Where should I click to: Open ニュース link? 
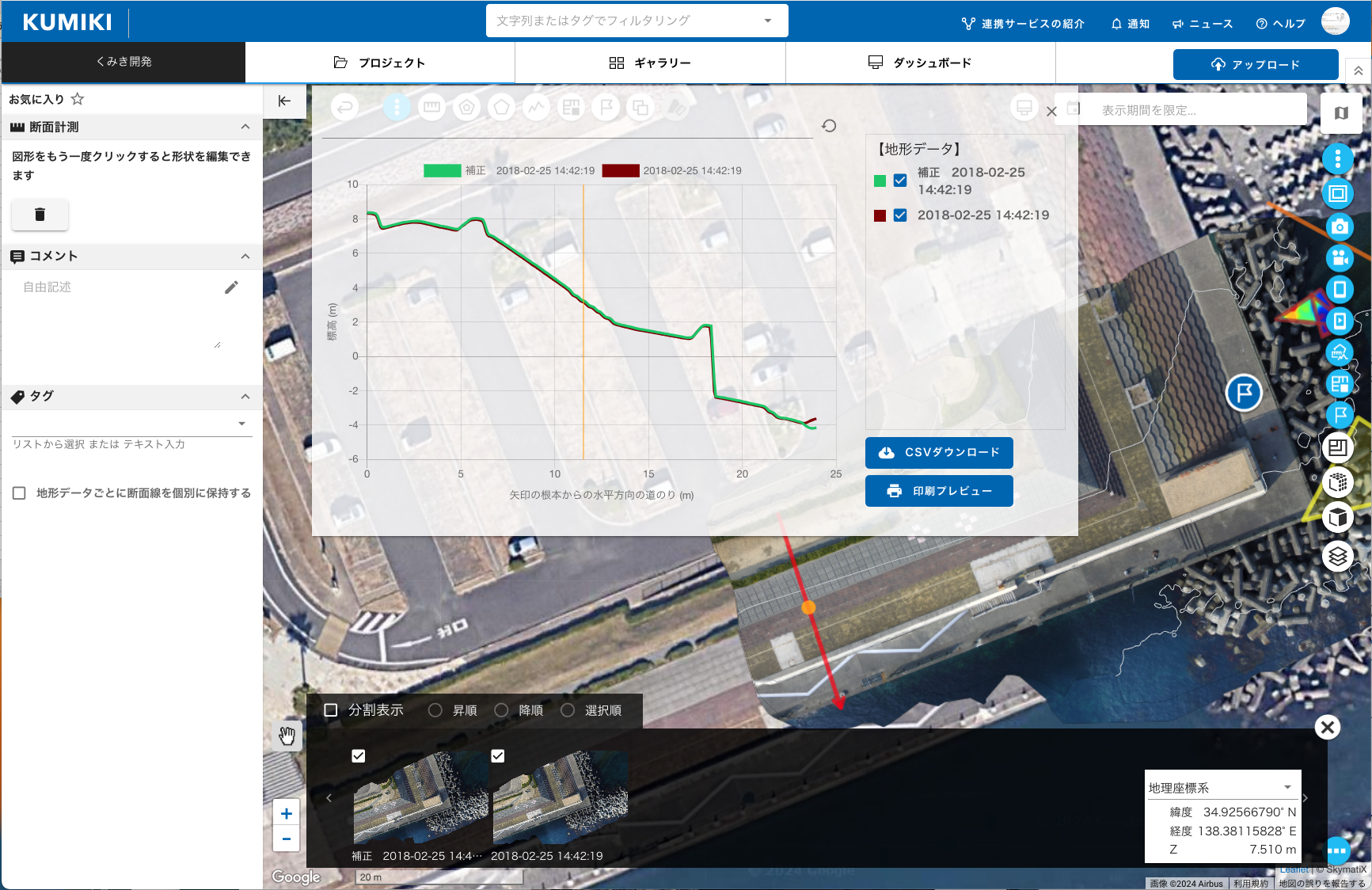1202,24
